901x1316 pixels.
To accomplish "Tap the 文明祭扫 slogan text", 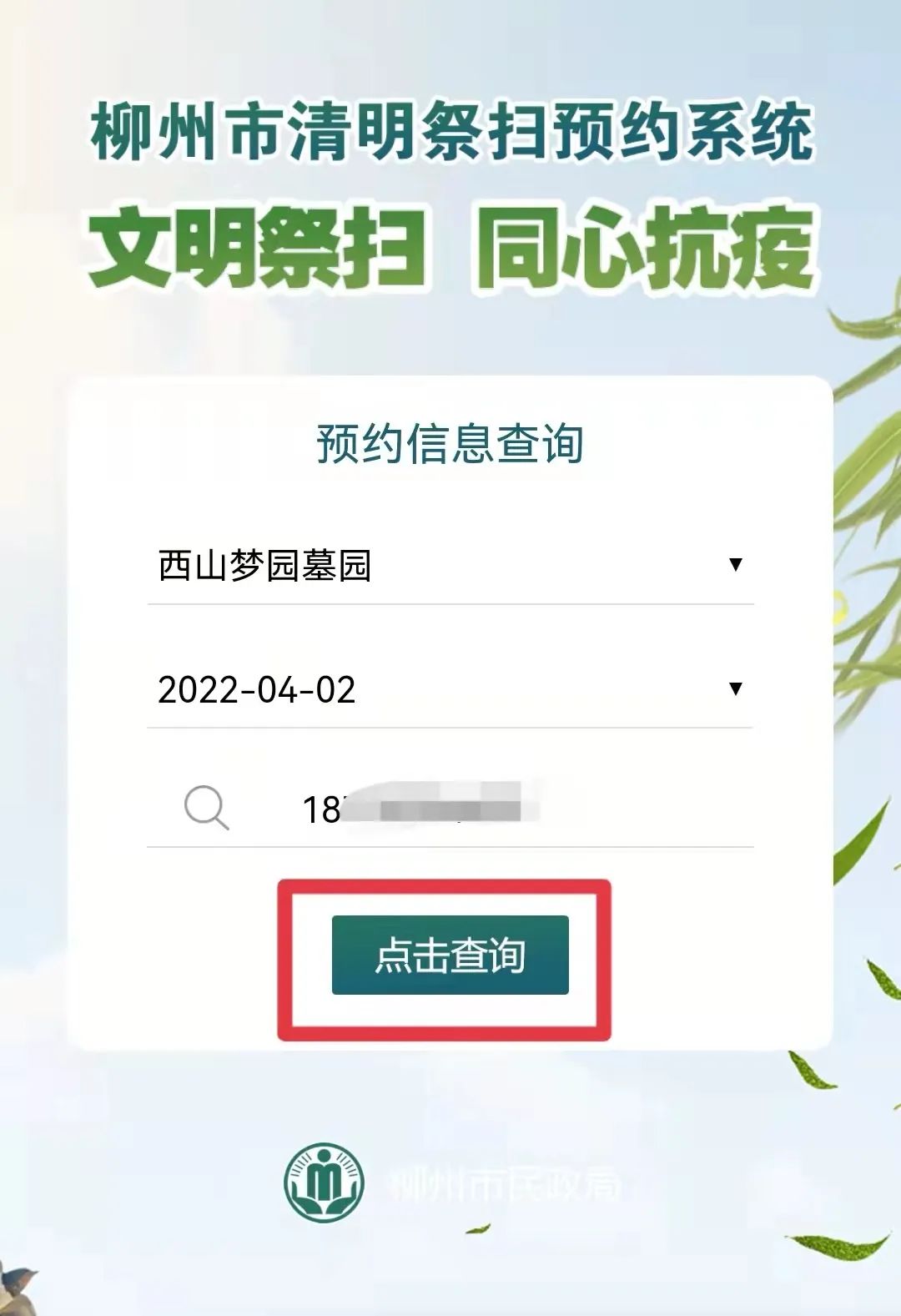I will pyautogui.click(x=257, y=248).
